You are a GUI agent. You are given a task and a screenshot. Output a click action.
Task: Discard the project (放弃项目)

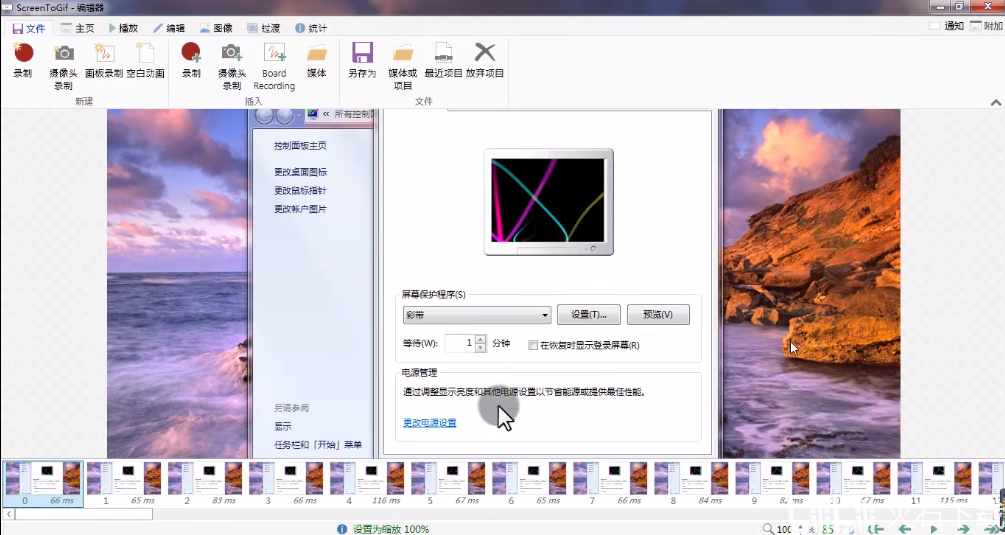click(x=485, y=62)
